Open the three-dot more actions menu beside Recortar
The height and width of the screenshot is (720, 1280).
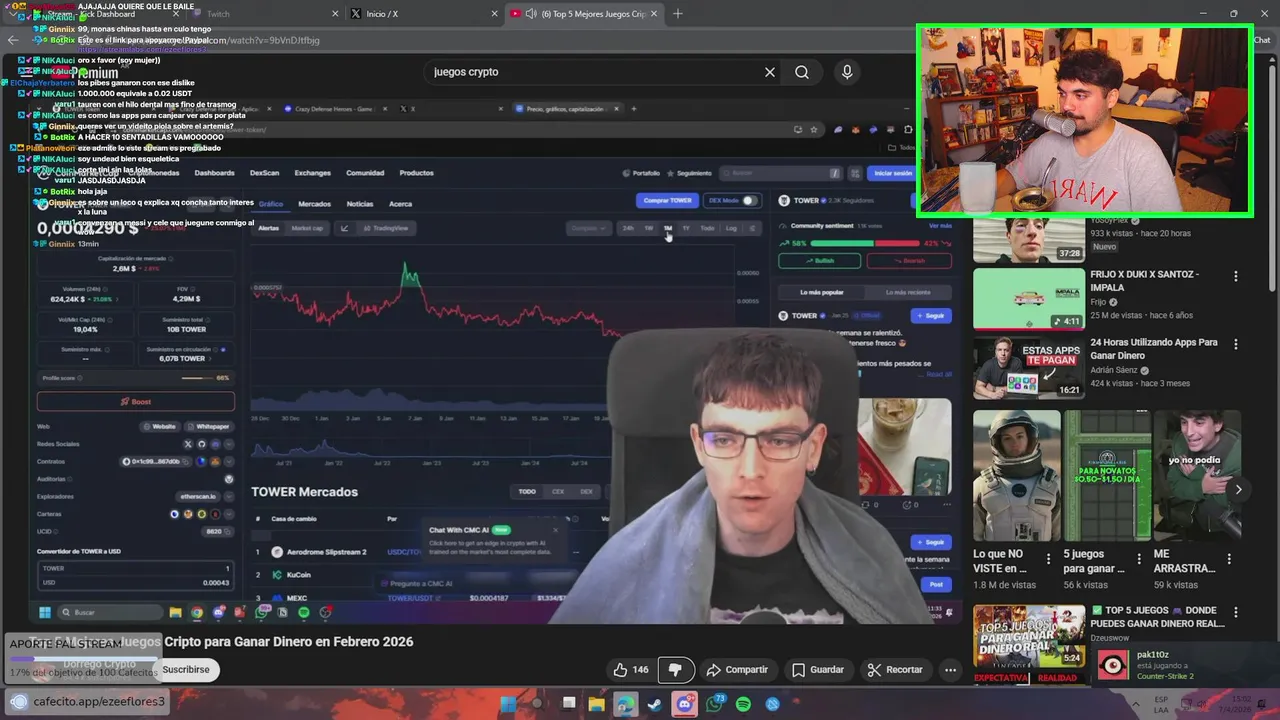pyautogui.click(x=951, y=670)
